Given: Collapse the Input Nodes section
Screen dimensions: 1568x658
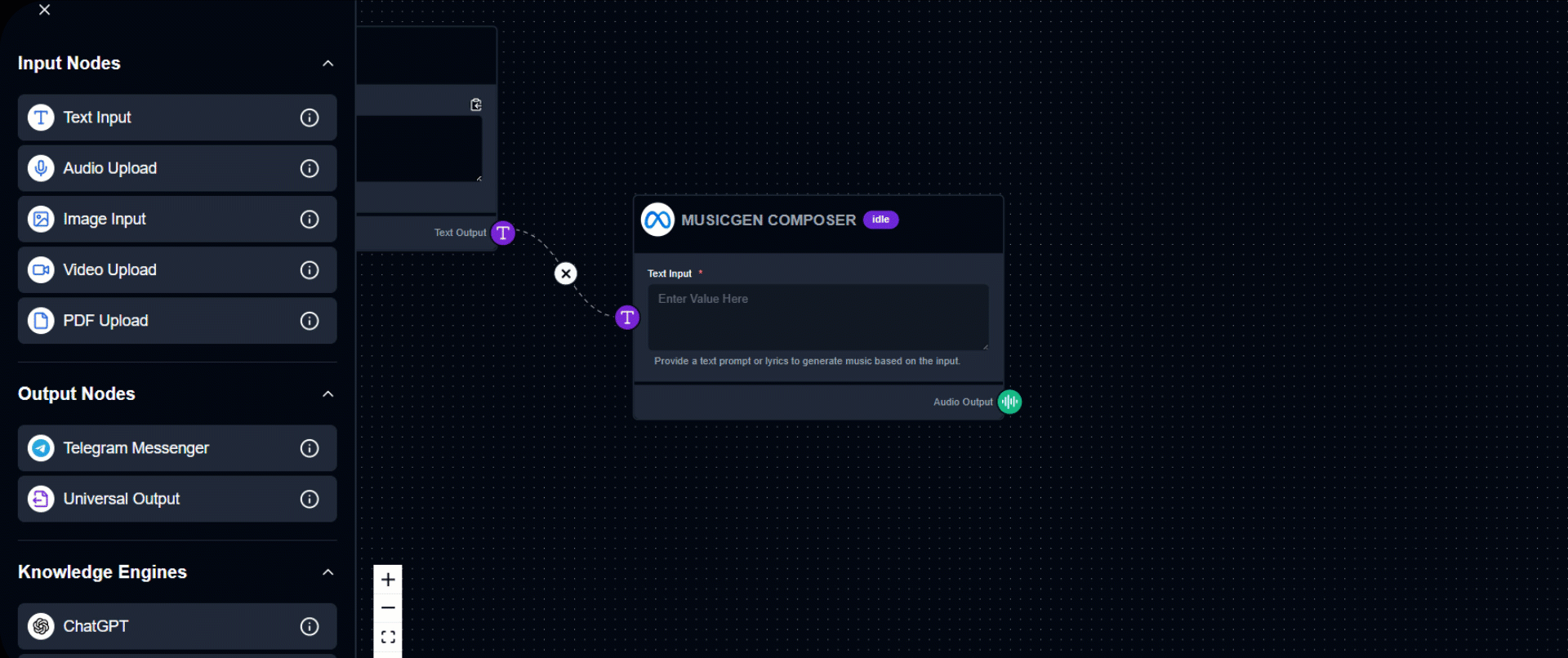Looking at the screenshot, I should pyautogui.click(x=327, y=64).
